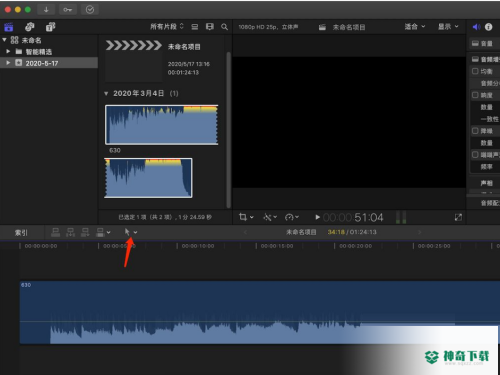
Task: Open the background tasks checkmark icon
Action: click(x=90, y=10)
